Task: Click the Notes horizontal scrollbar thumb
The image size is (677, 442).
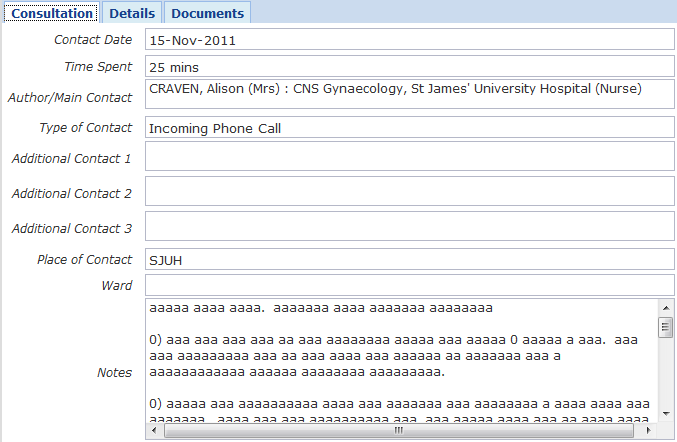Action: (x=398, y=431)
